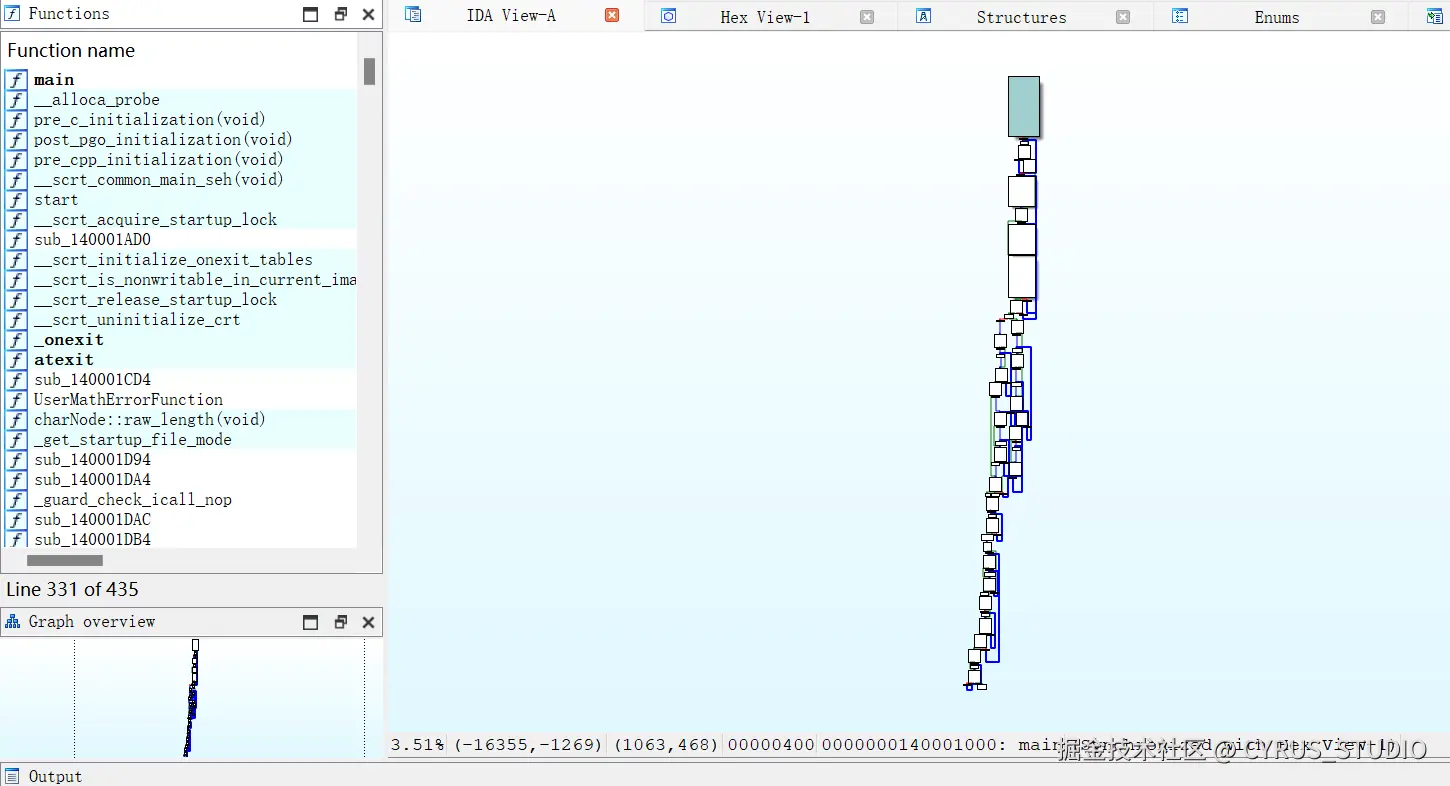Switch to the Hex View-1 tab
This screenshot has width=1450, height=786.
(x=765, y=17)
